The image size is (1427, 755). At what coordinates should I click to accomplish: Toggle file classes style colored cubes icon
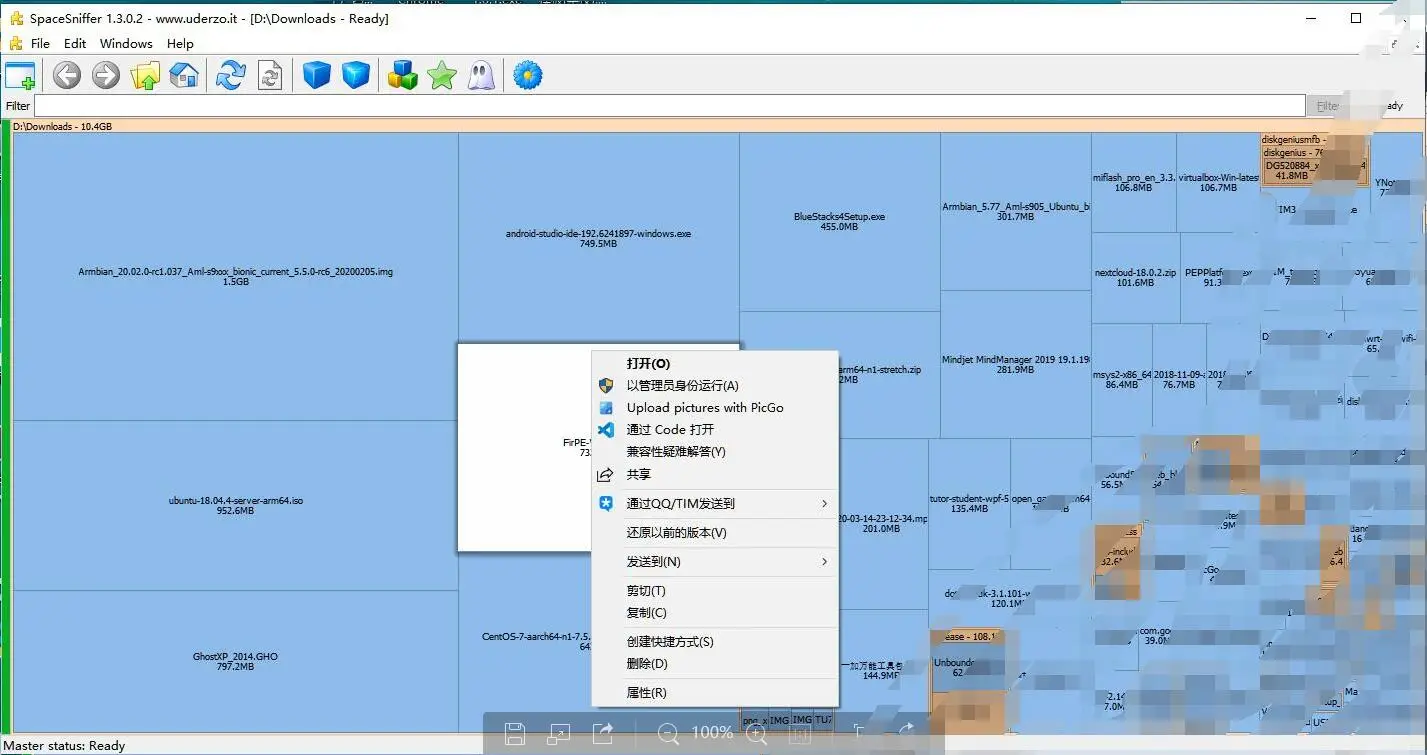pos(402,75)
